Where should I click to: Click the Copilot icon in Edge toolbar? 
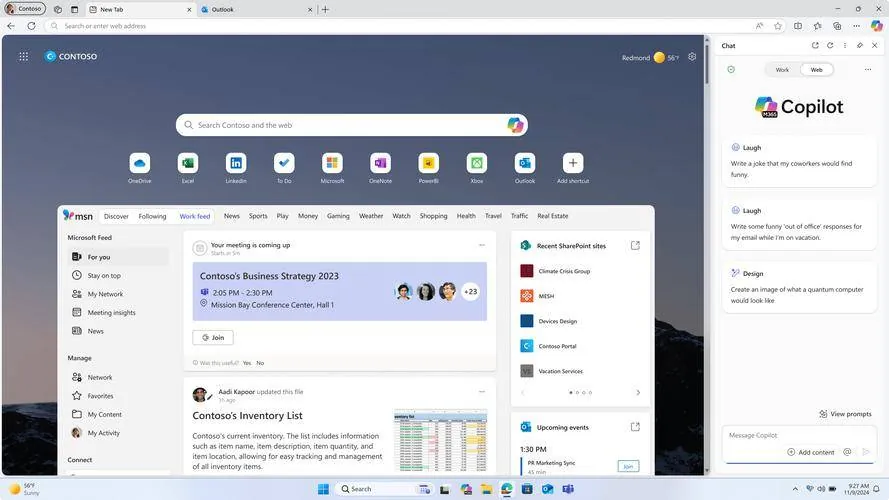tap(877, 26)
